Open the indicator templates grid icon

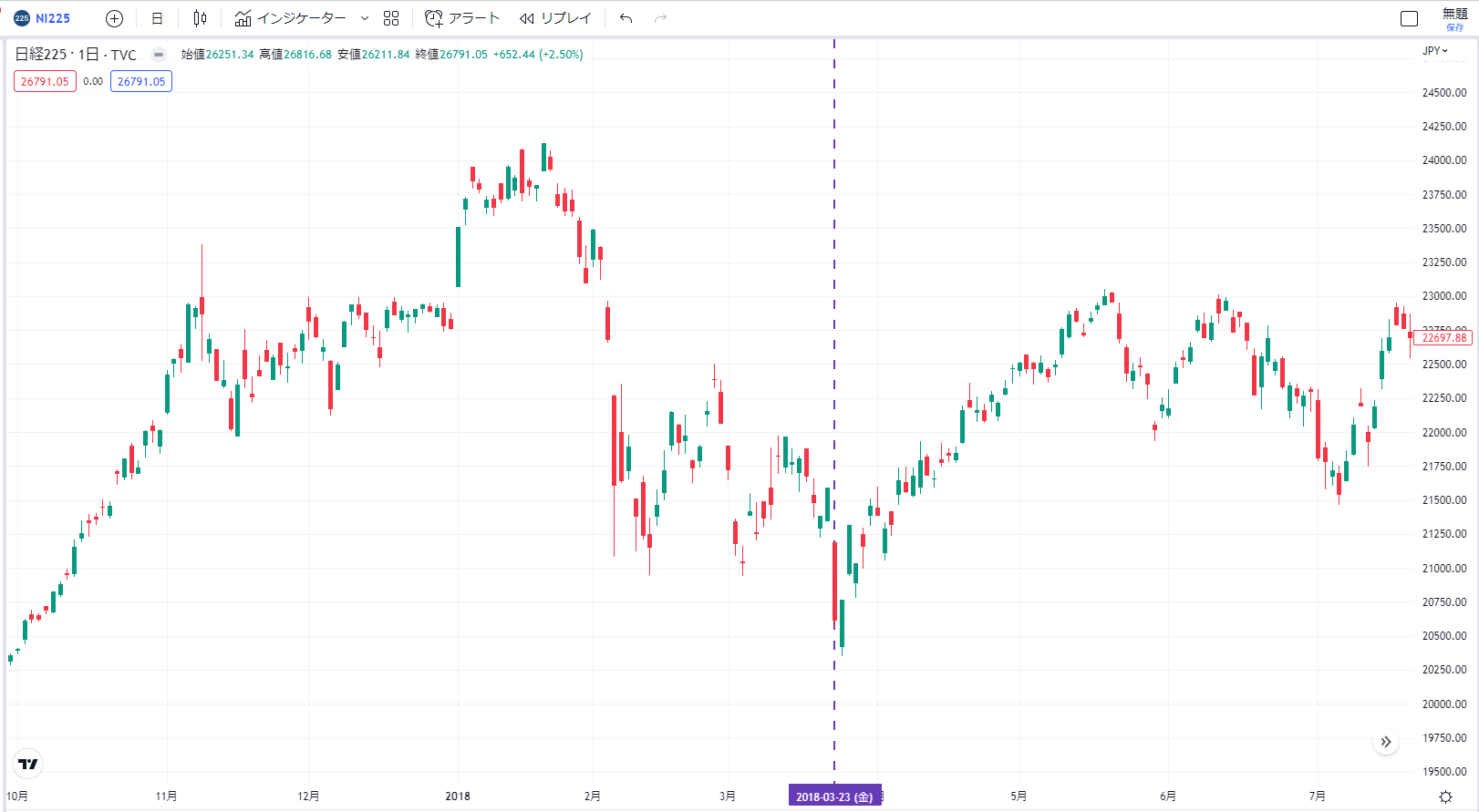point(391,18)
